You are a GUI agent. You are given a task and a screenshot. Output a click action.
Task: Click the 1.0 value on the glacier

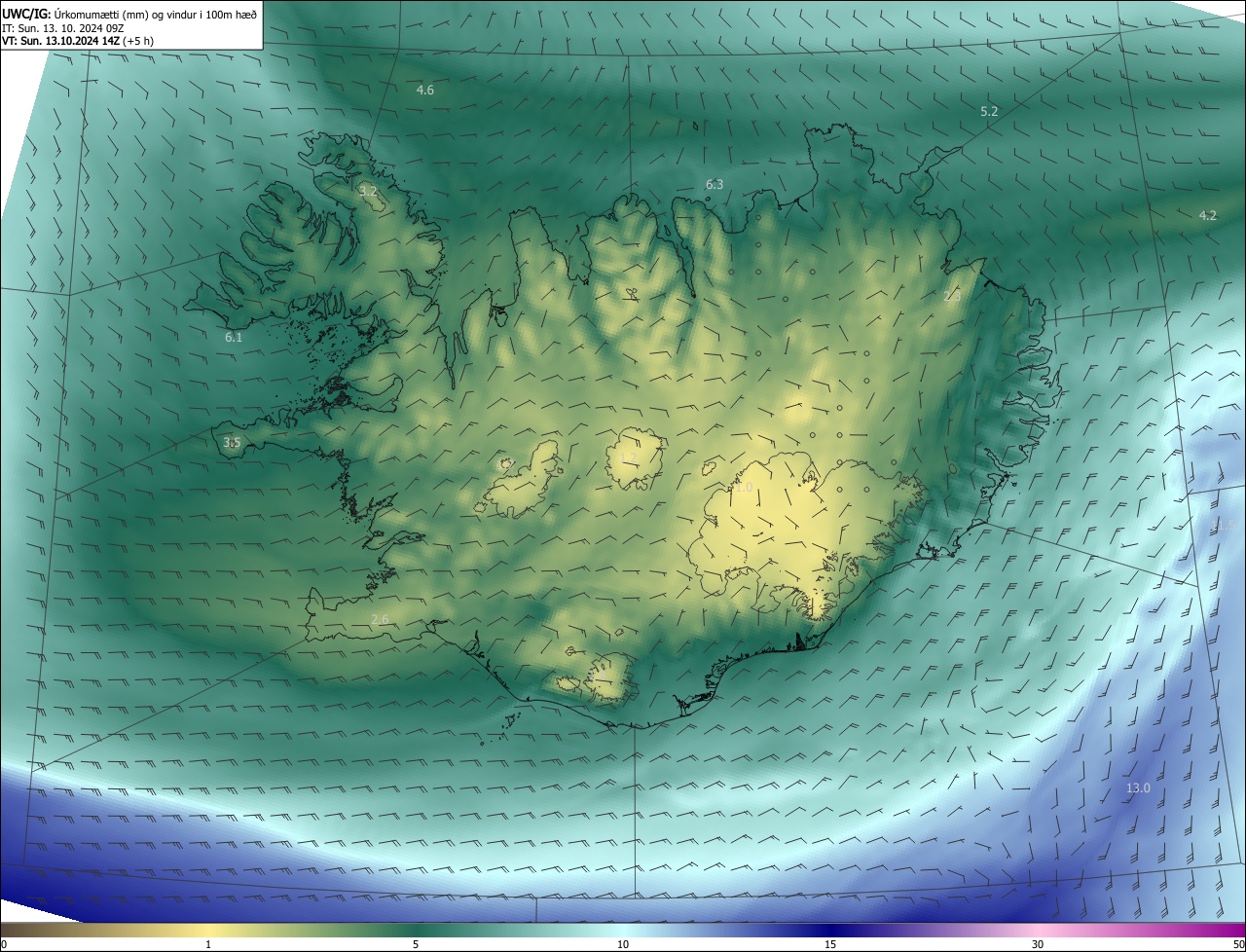pos(744,487)
